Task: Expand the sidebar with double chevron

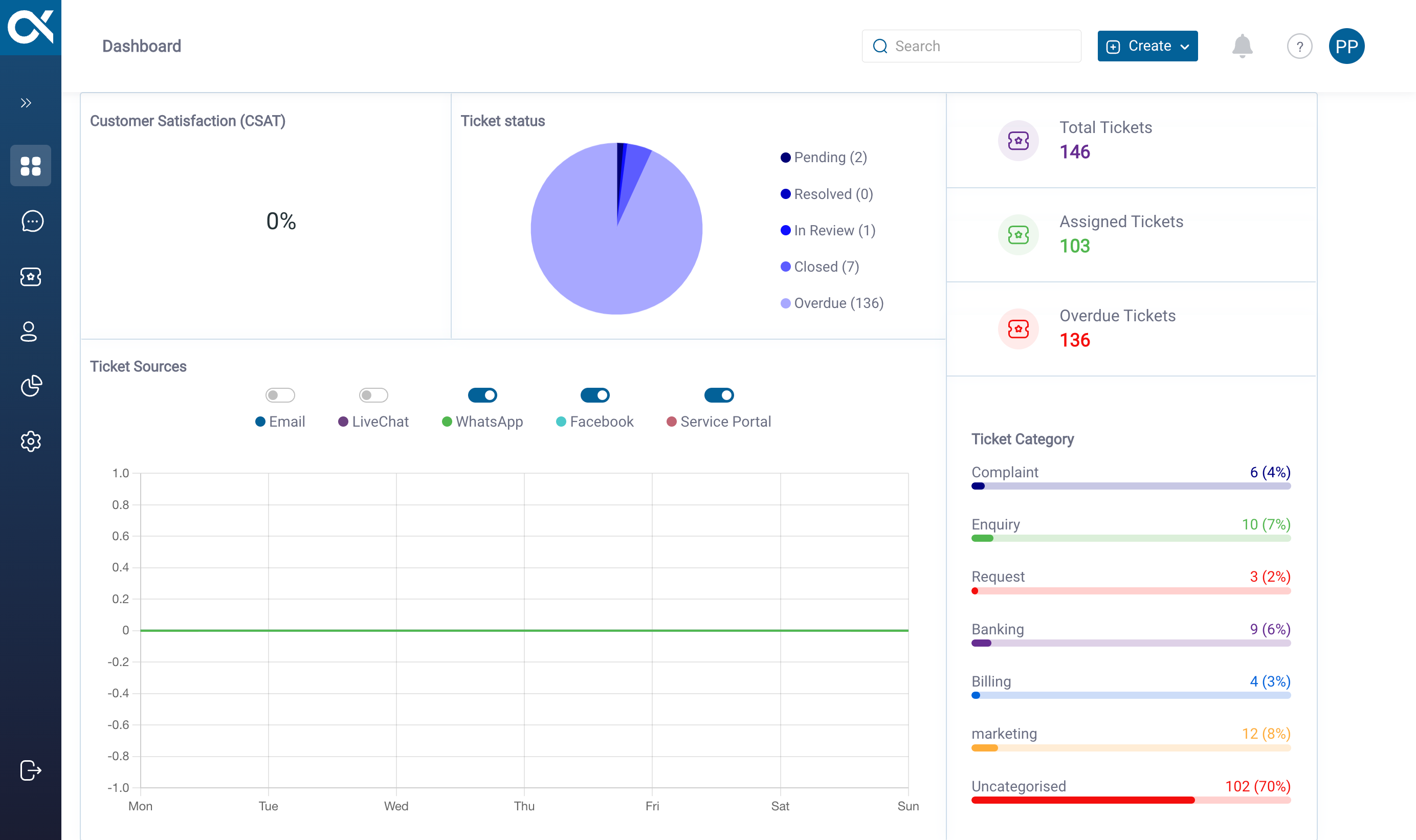Action: pyautogui.click(x=26, y=103)
